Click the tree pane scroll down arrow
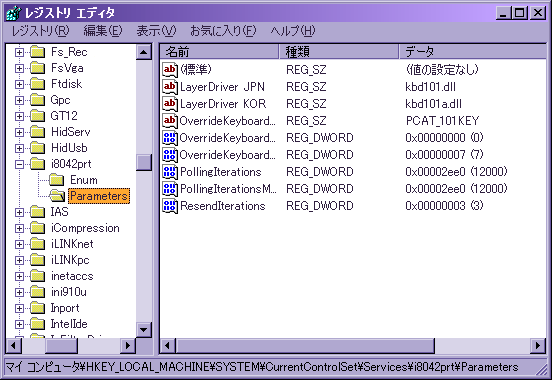The image size is (552, 380). (x=144, y=330)
